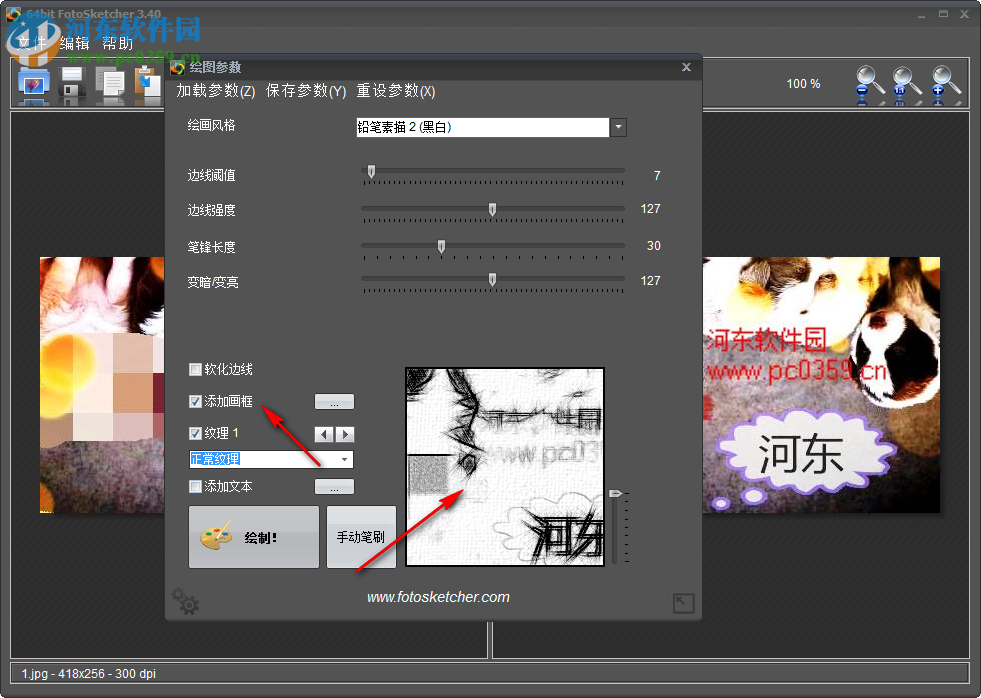The image size is (981, 698).
Task: Open settings via the gear icon
Action: (185, 601)
